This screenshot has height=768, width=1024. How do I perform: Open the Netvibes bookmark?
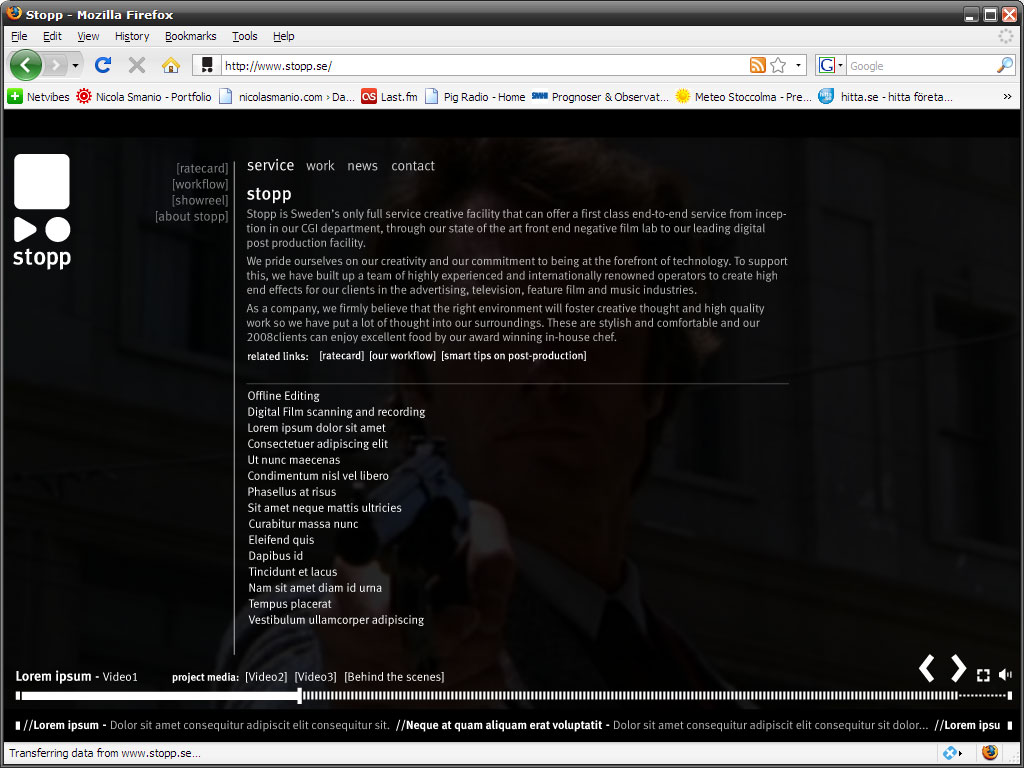[x=39, y=97]
